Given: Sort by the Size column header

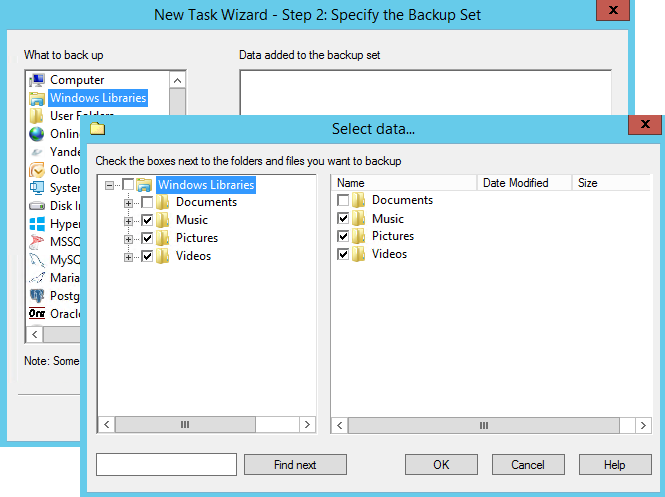Looking at the screenshot, I should pyautogui.click(x=612, y=183).
